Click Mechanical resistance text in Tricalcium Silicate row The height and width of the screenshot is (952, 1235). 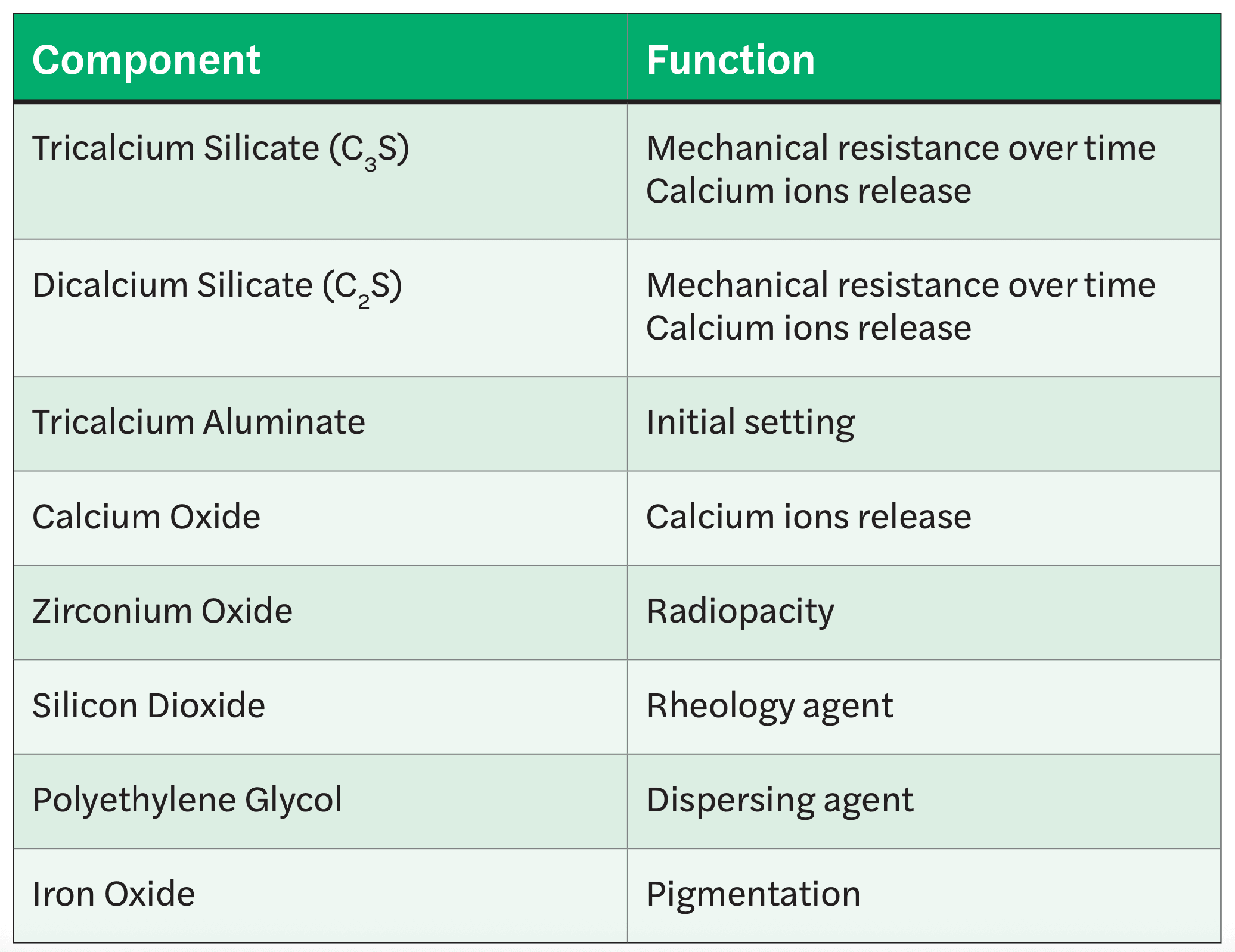(x=901, y=148)
